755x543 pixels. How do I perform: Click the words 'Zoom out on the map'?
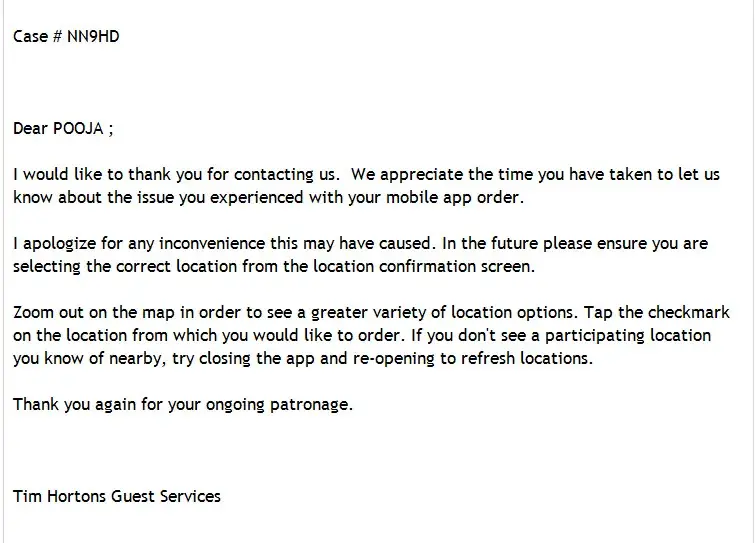pyautogui.click(x=90, y=312)
